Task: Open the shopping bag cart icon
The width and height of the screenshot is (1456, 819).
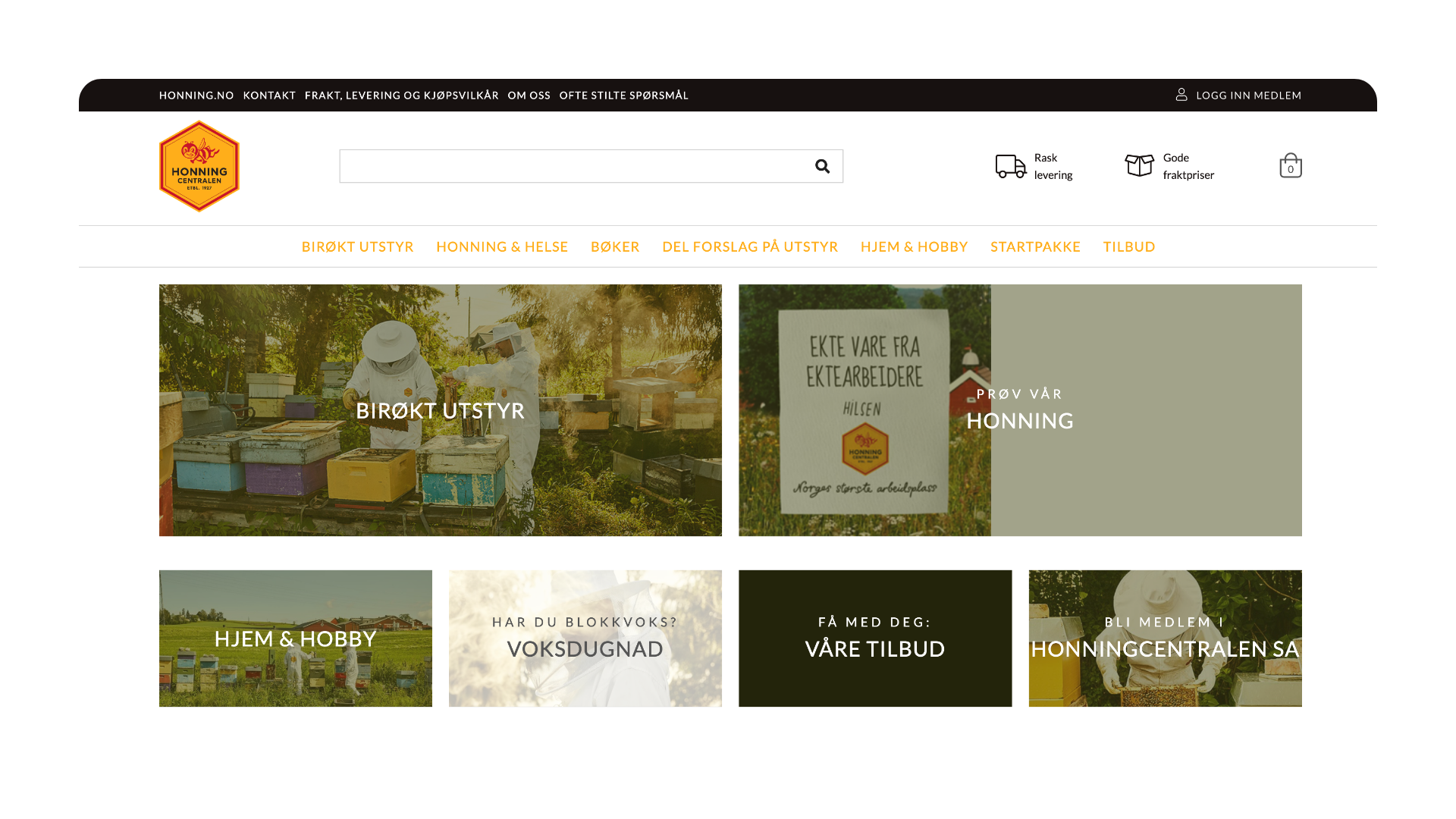Action: point(1290,165)
